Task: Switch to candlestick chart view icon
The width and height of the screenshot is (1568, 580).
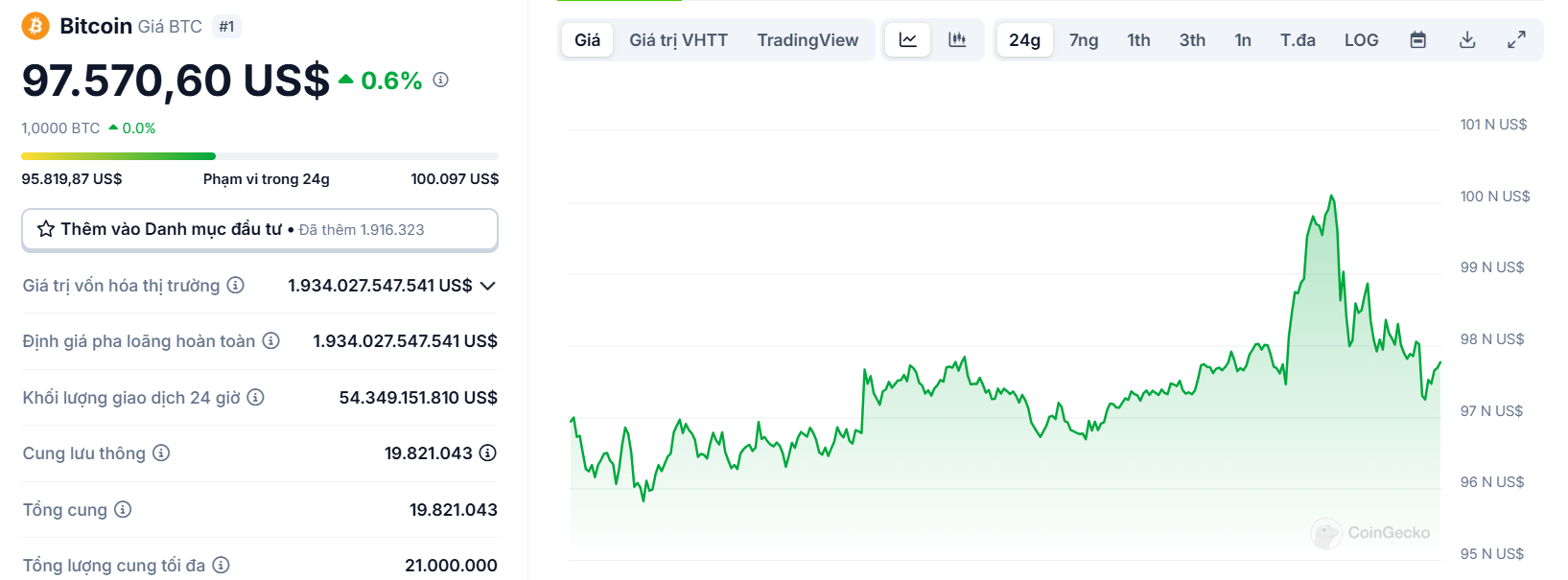Action: pyautogui.click(x=957, y=40)
